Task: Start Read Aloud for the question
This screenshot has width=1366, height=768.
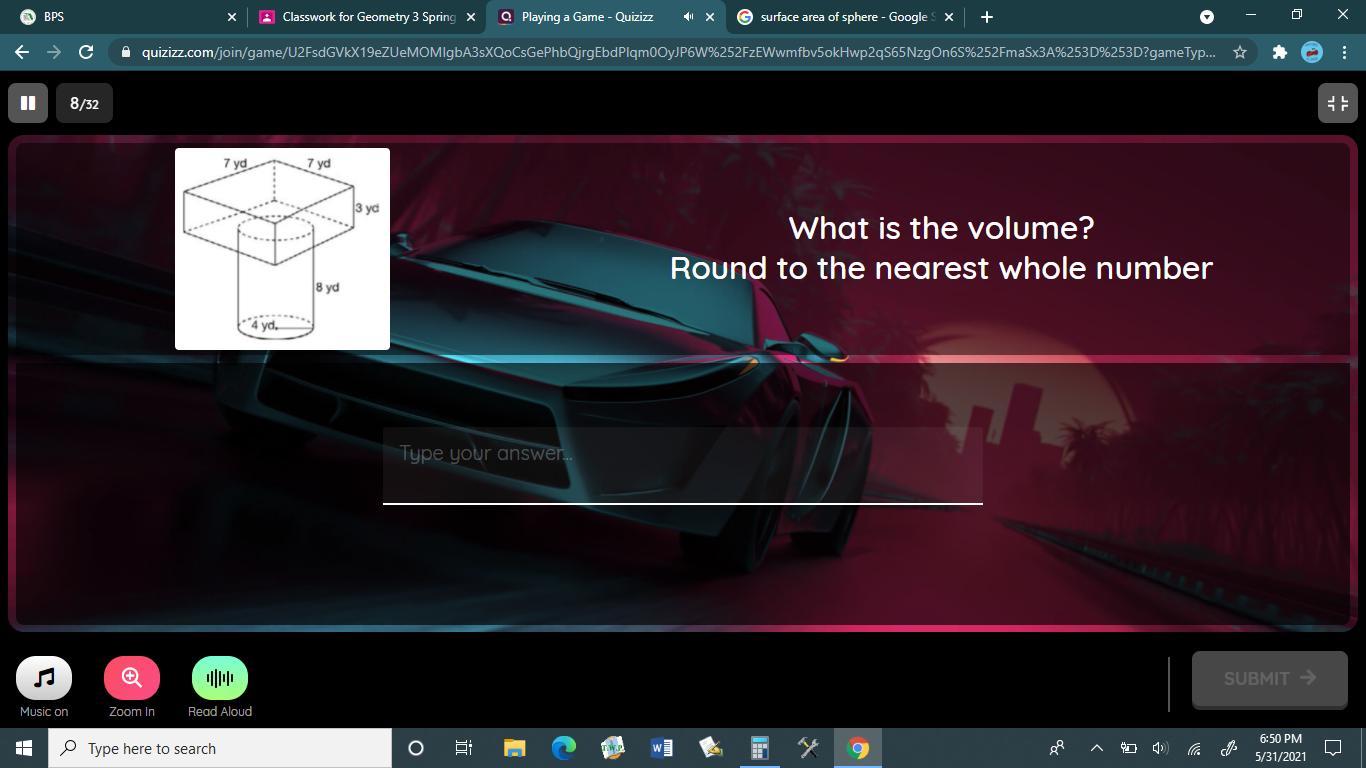Action: pos(220,678)
